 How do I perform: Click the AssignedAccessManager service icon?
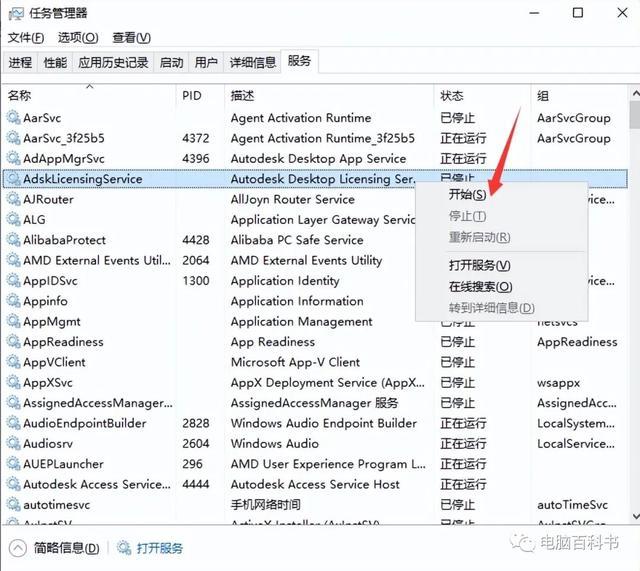click(x=13, y=403)
